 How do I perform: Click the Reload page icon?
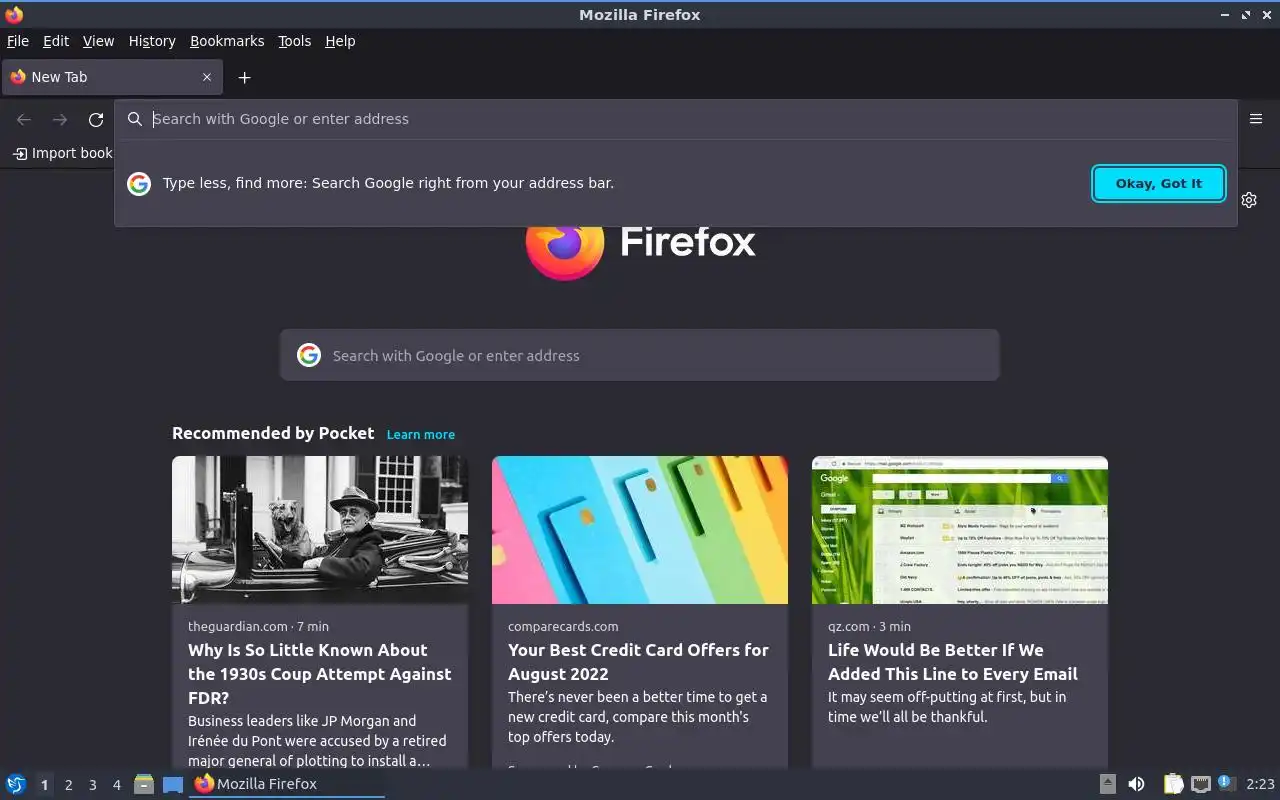[96, 120]
